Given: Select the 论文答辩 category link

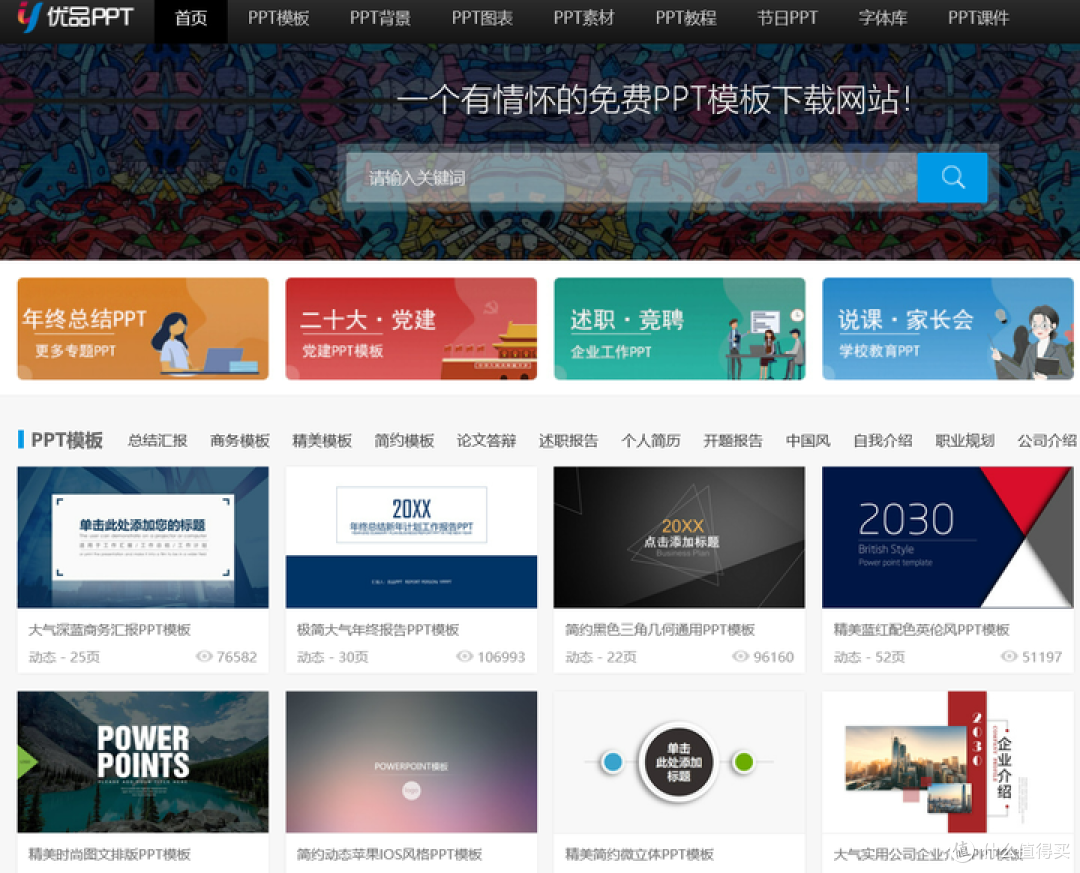Looking at the screenshot, I should click(x=486, y=441).
